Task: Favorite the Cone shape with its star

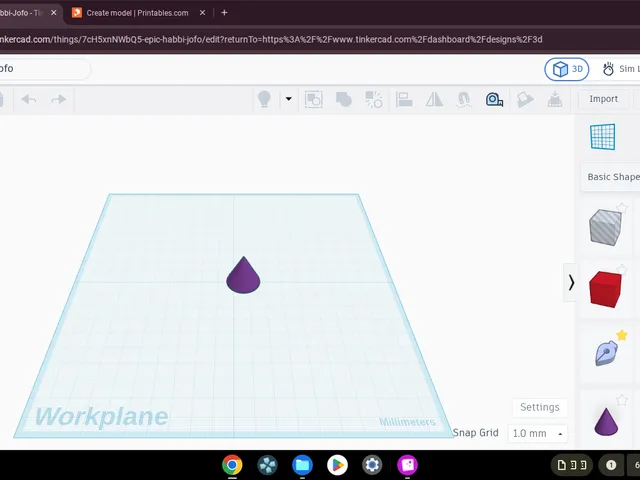Action: pyautogui.click(x=622, y=400)
